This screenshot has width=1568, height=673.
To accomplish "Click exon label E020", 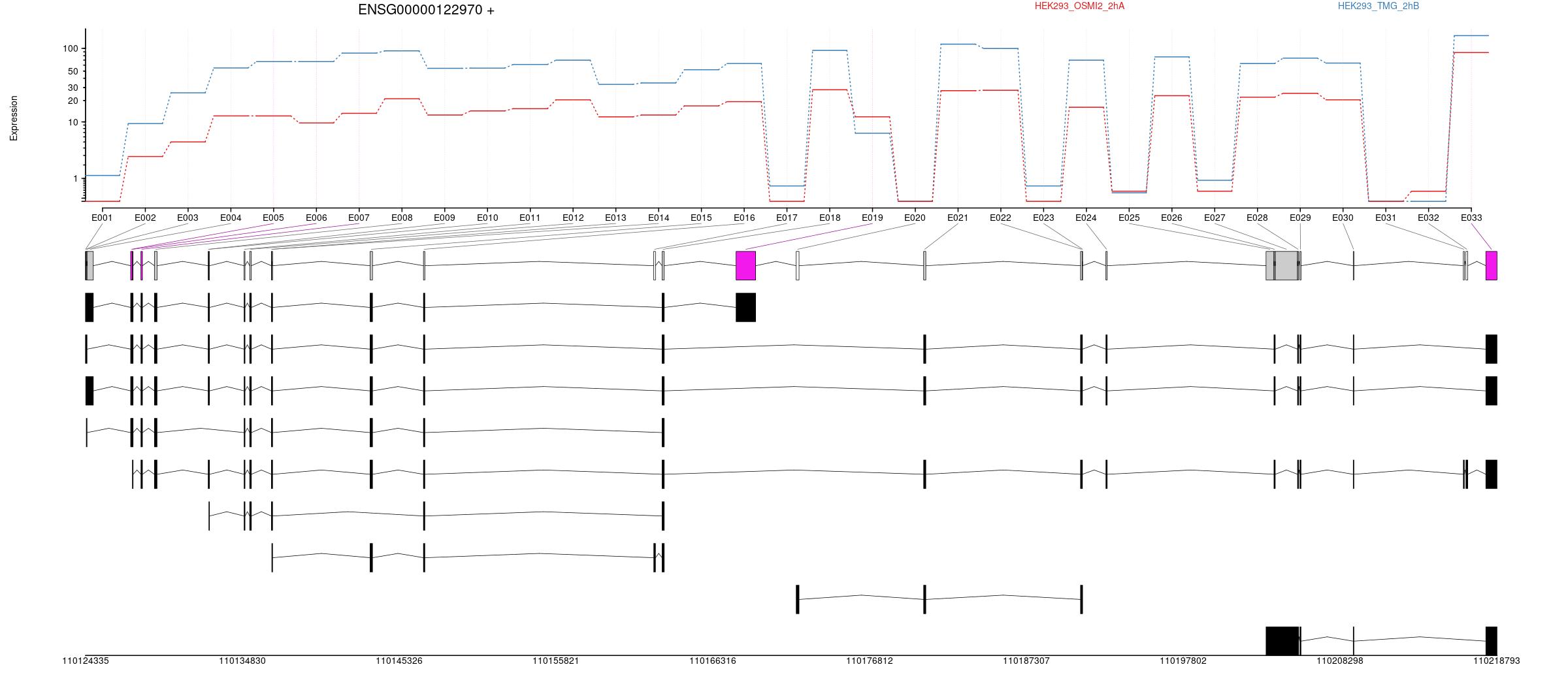I will pyautogui.click(x=915, y=218).
